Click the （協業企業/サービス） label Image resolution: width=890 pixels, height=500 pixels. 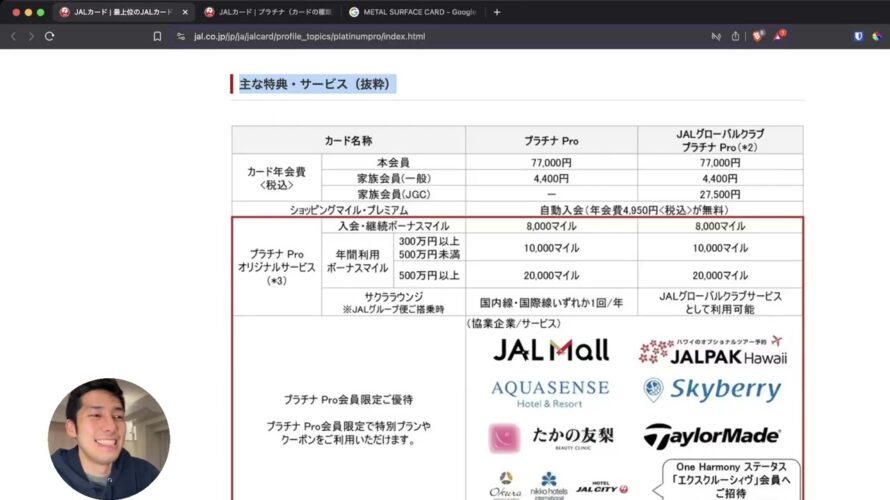[514, 323]
